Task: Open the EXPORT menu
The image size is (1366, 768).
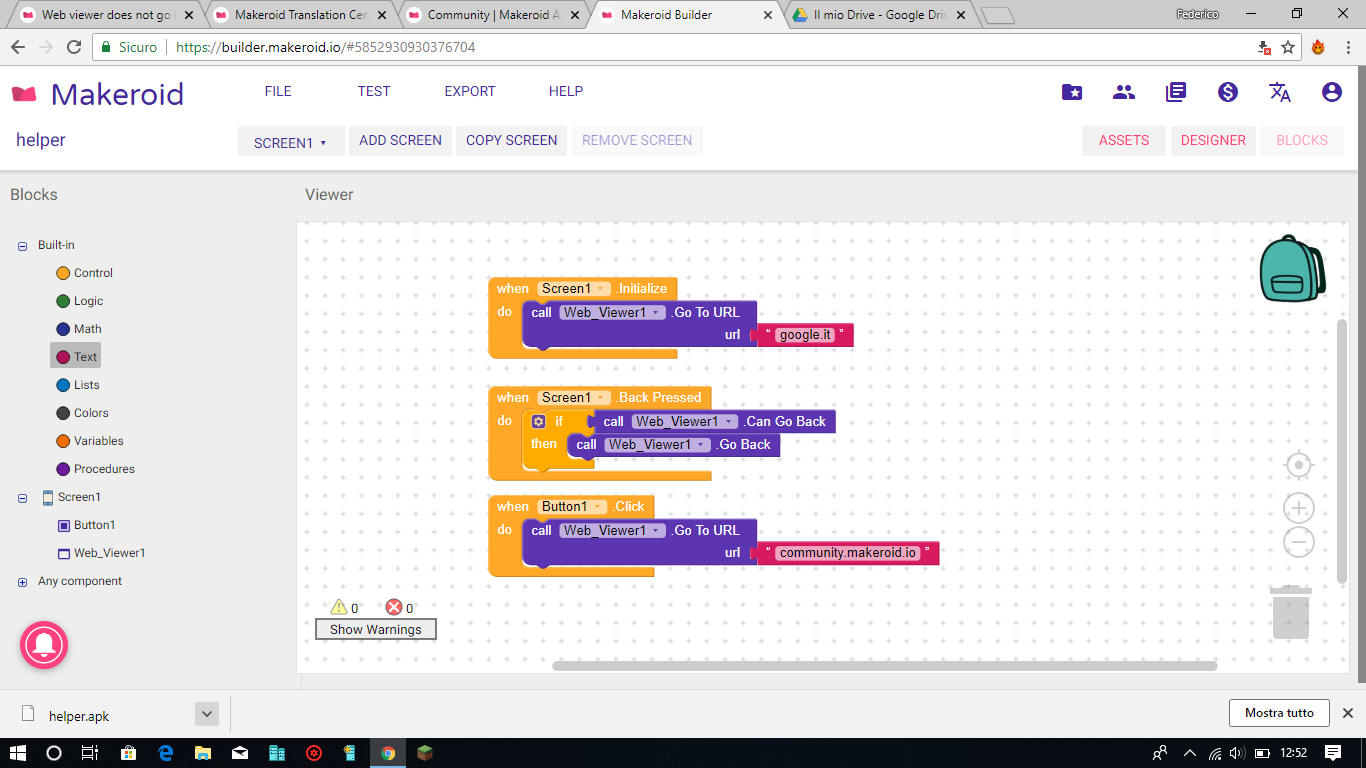Action: pos(469,91)
